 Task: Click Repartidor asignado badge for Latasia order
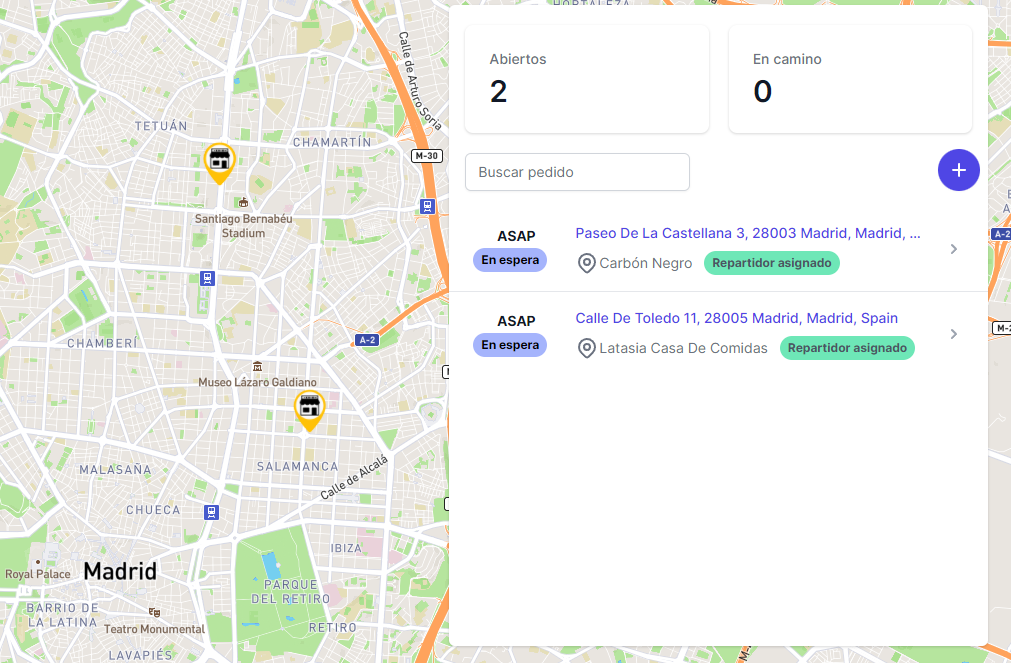pyautogui.click(x=846, y=348)
